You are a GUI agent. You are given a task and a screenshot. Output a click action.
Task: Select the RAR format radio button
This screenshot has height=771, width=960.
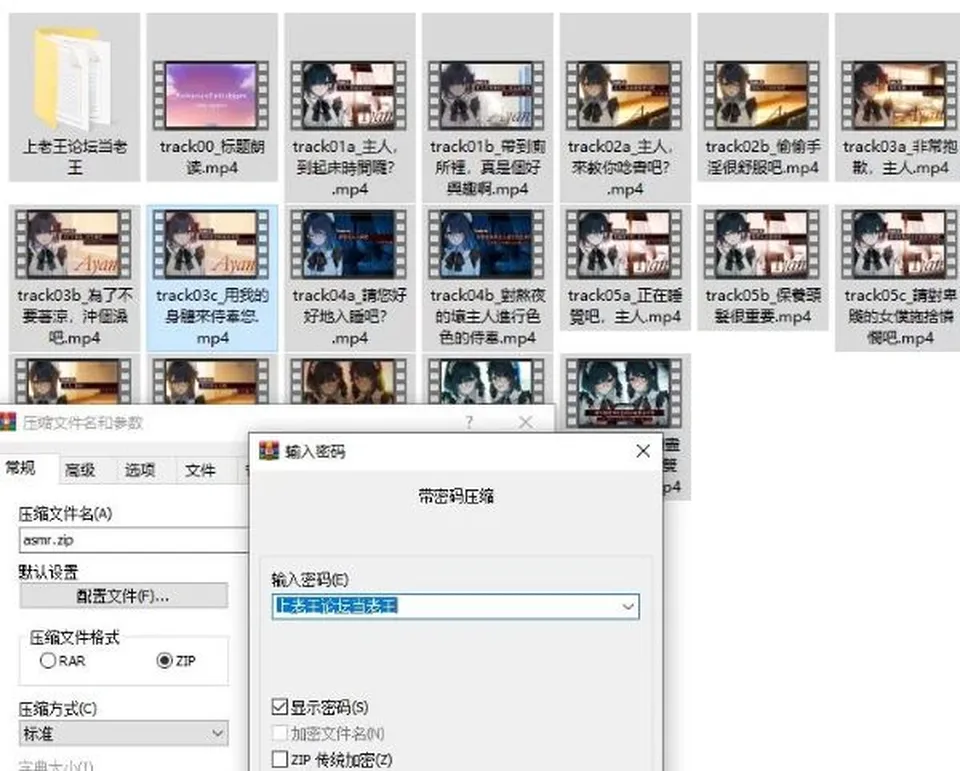pyautogui.click(x=48, y=661)
